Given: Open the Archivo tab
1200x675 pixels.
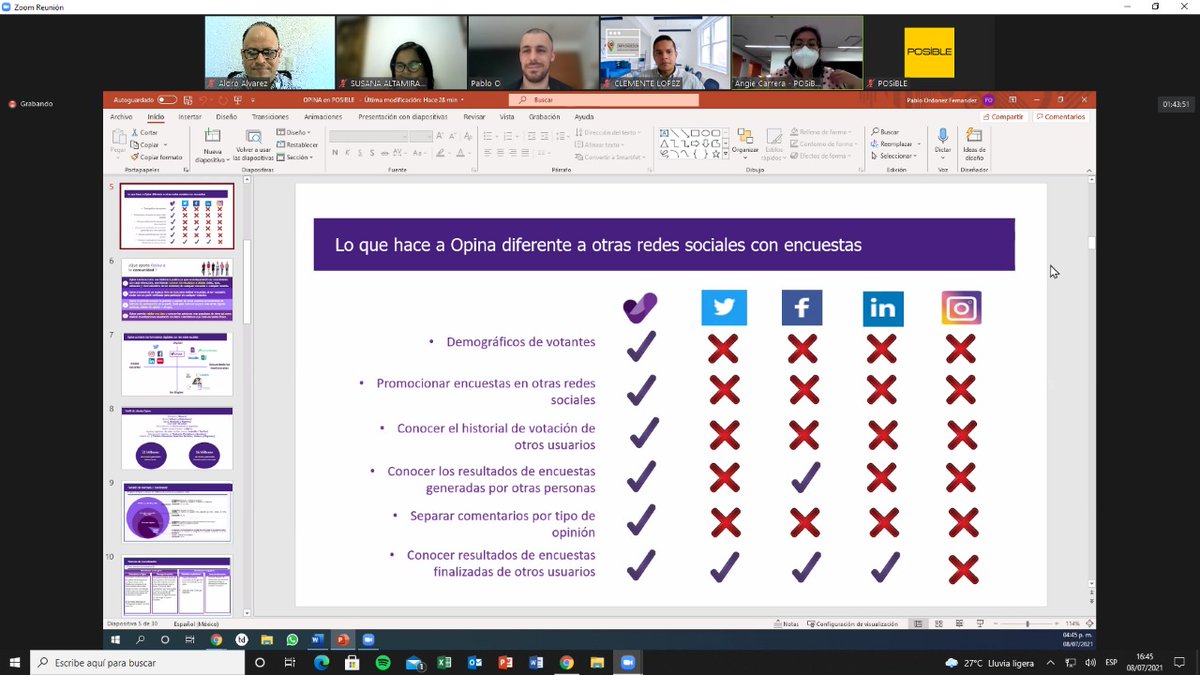Looking at the screenshot, I should pyautogui.click(x=121, y=116).
